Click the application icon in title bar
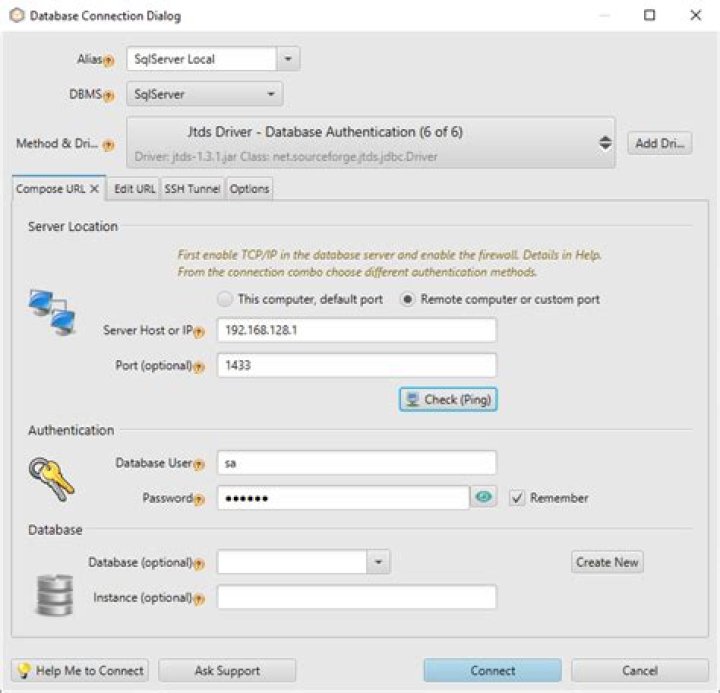The image size is (720, 693). (17, 16)
